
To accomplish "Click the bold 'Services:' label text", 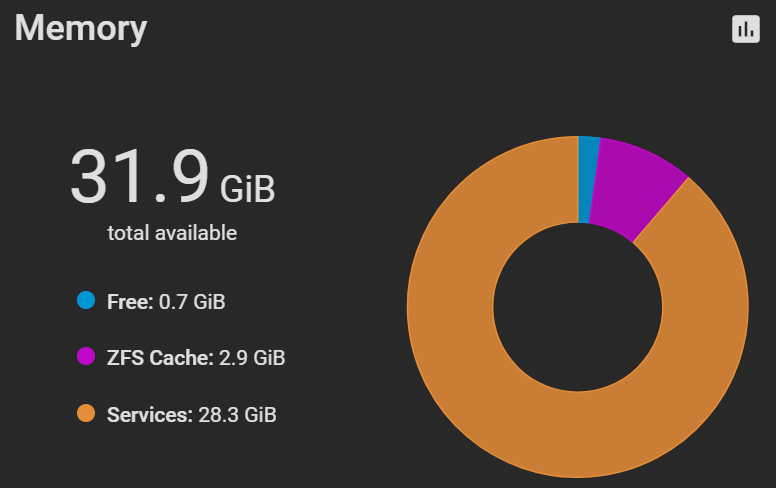I will (x=150, y=415).
